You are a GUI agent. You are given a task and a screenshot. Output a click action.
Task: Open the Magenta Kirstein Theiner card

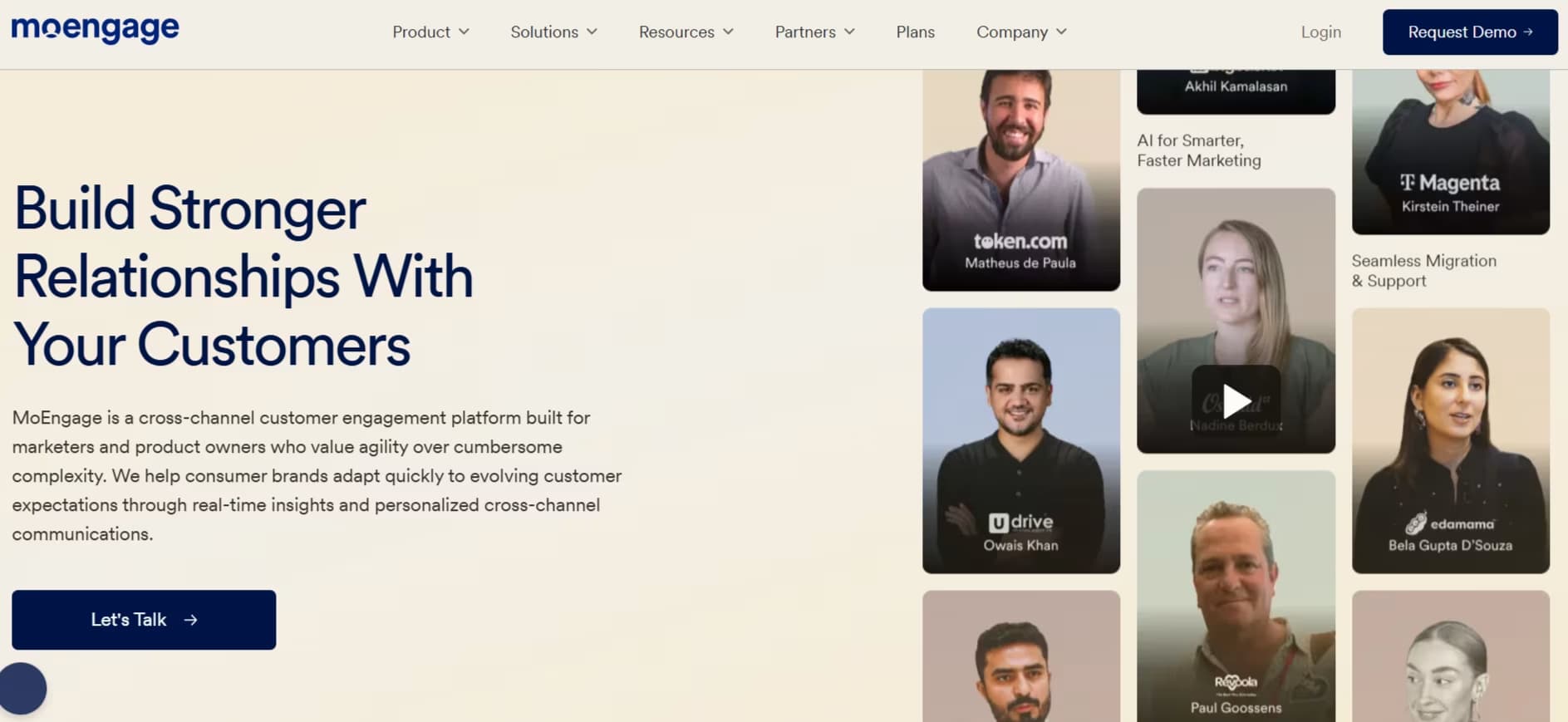pos(1451,151)
